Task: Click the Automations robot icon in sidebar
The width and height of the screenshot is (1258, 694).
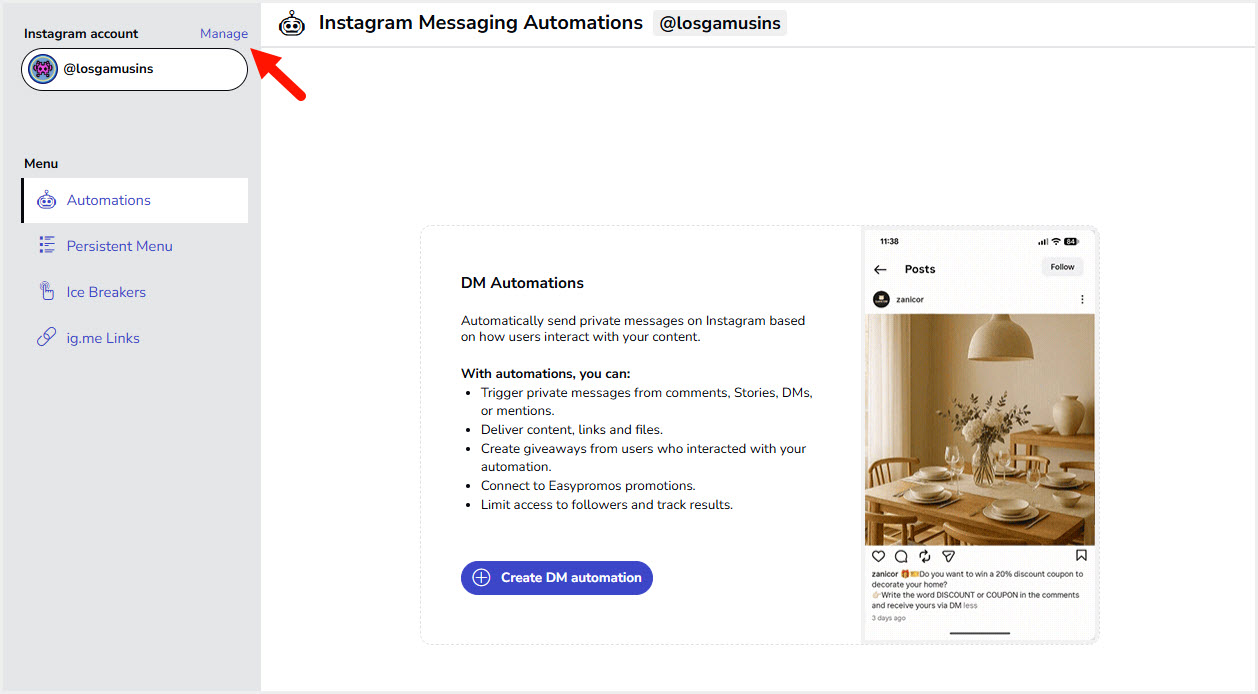Action: click(x=47, y=200)
